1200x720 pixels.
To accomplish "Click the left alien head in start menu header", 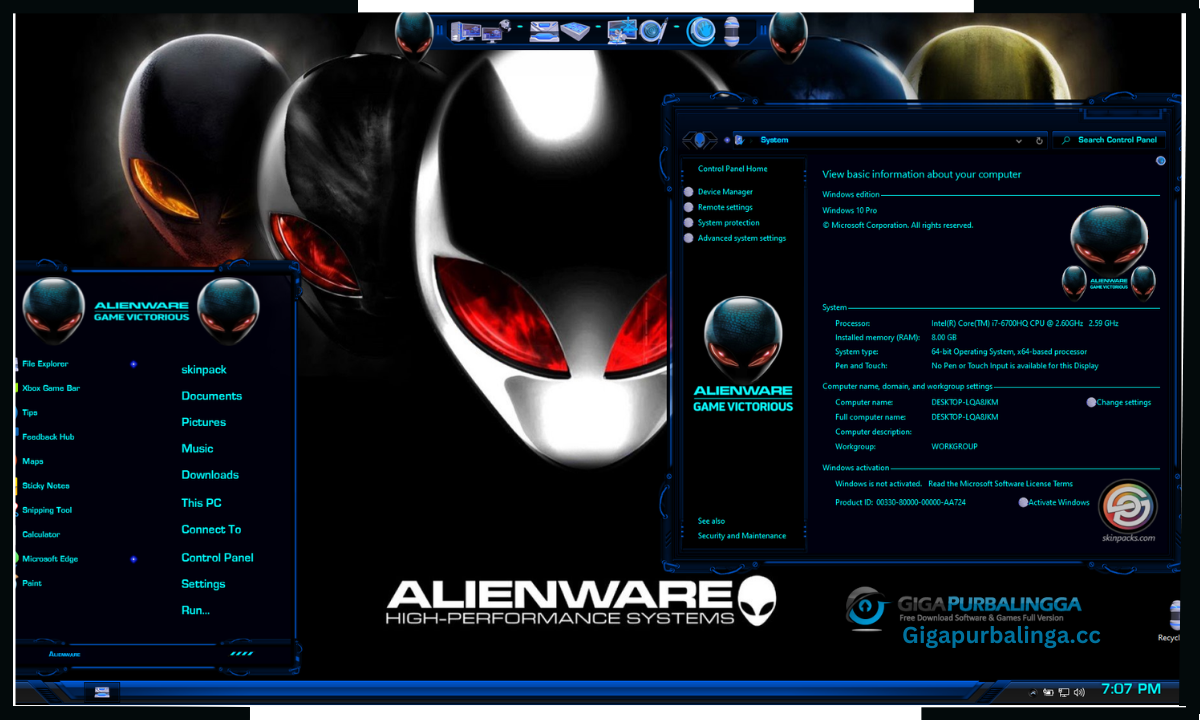I will [x=54, y=311].
